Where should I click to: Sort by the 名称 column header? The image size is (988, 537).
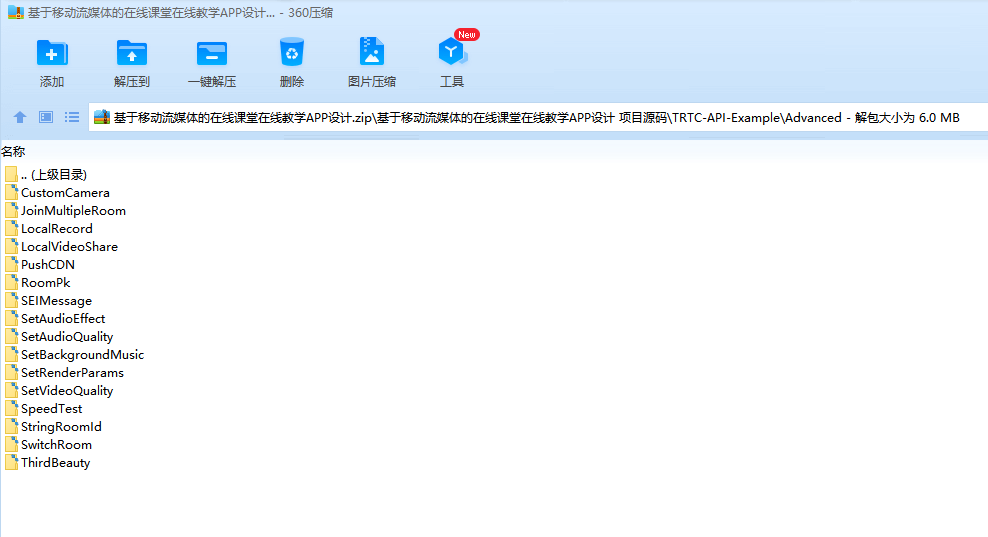tap(13, 151)
